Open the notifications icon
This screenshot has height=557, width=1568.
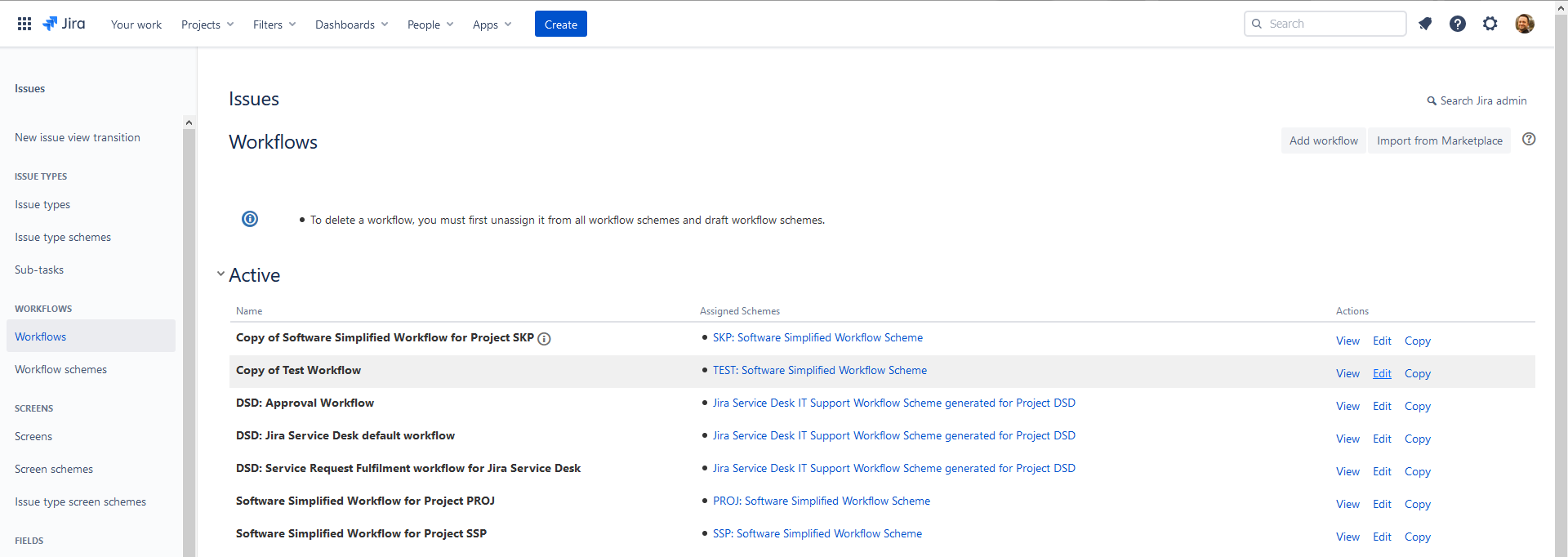[x=1425, y=24]
